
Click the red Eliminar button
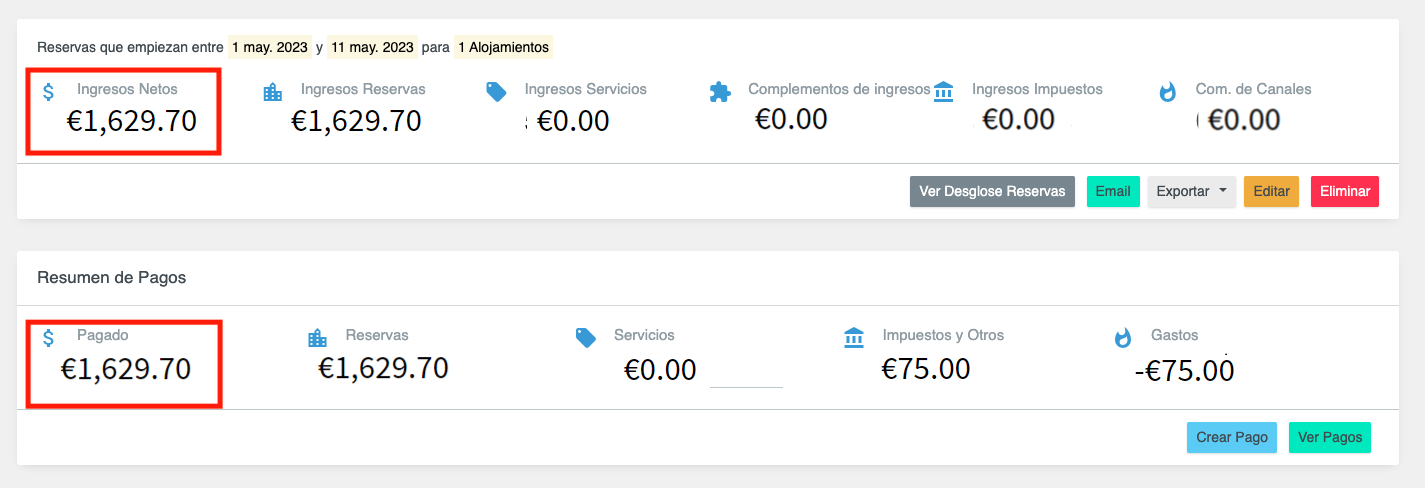[1344, 191]
